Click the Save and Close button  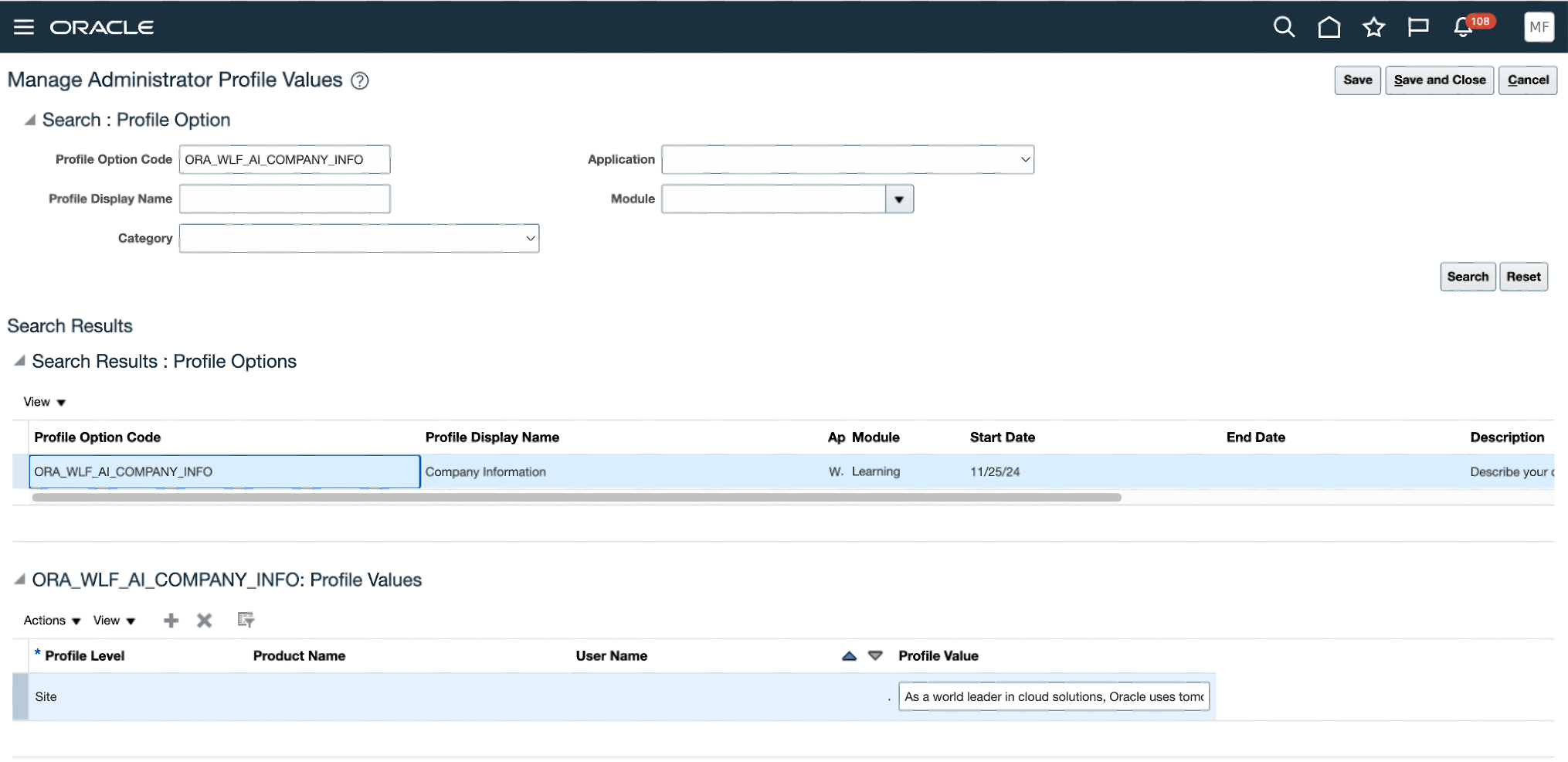(x=1439, y=80)
